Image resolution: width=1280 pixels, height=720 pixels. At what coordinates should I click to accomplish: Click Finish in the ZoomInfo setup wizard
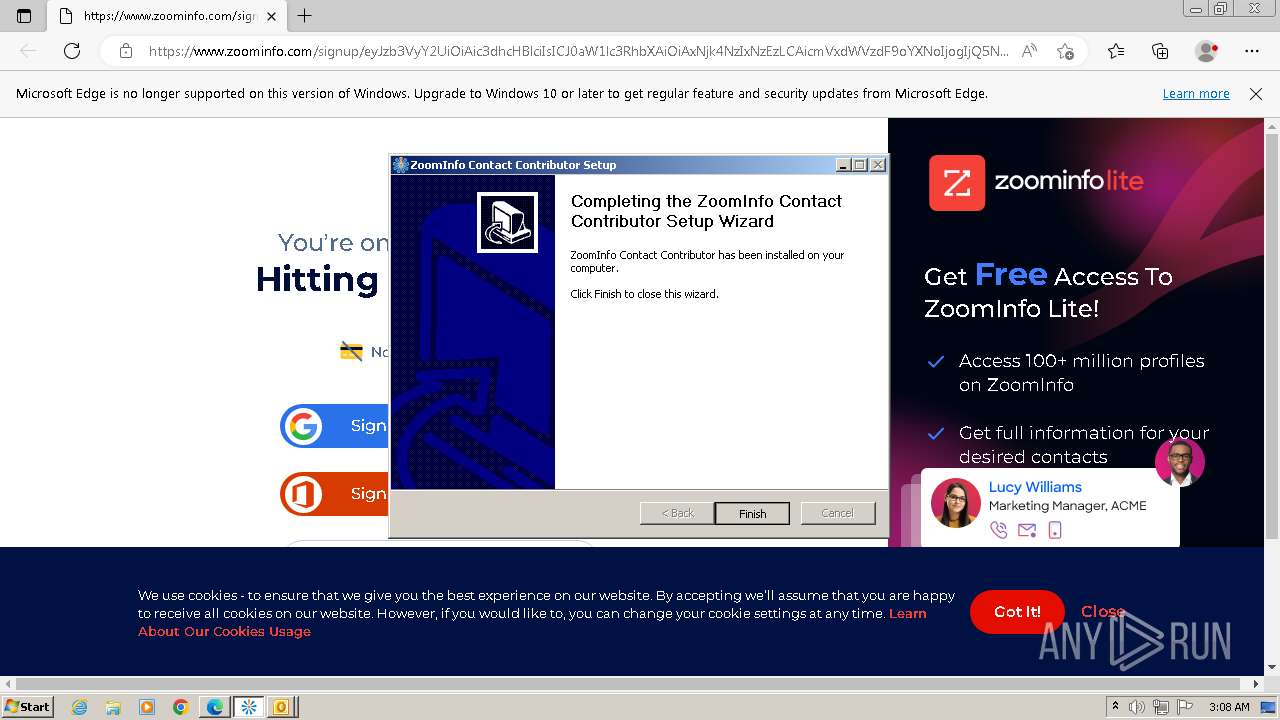pyautogui.click(x=752, y=513)
